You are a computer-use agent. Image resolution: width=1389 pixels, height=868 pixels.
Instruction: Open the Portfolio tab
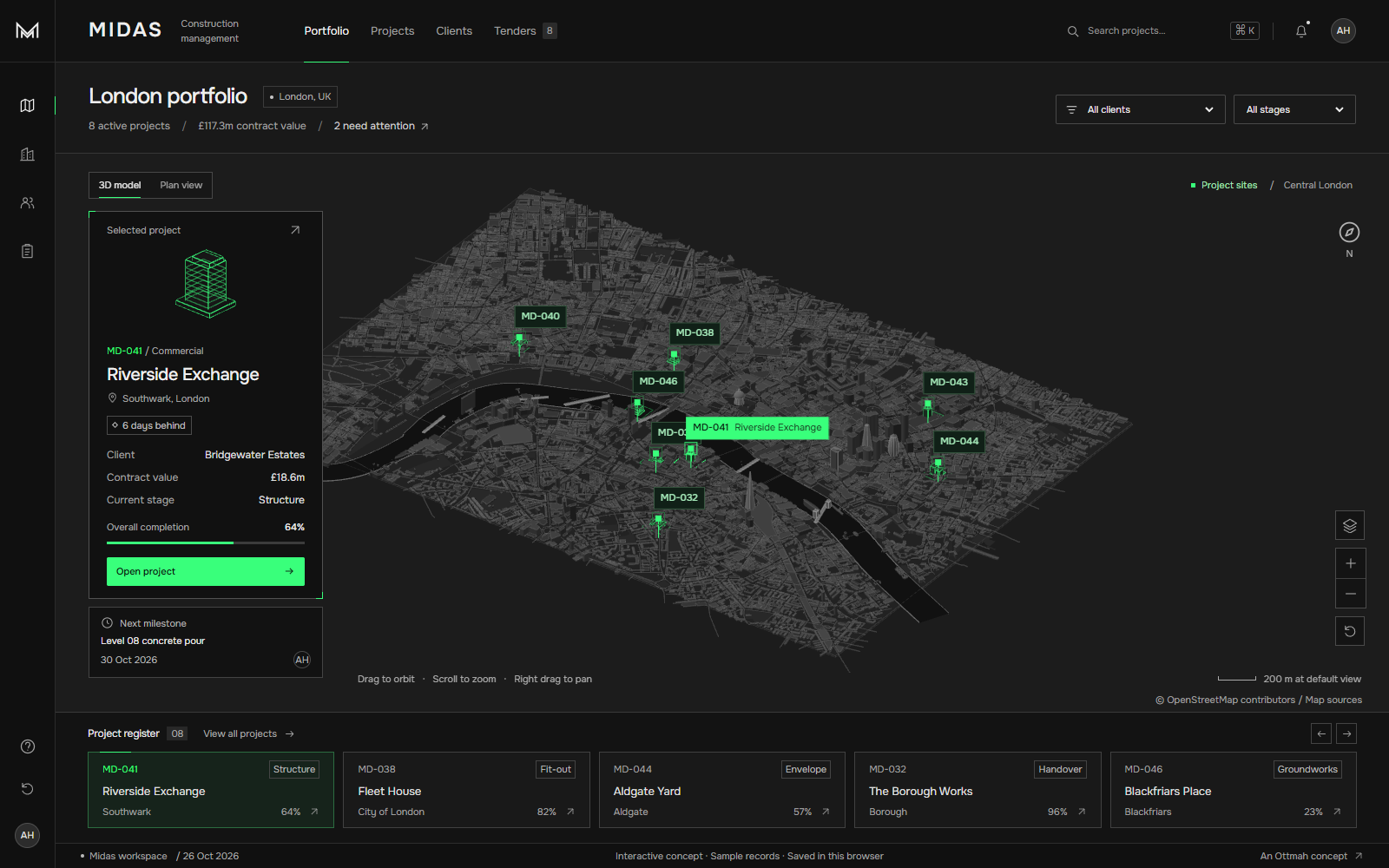tap(326, 30)
